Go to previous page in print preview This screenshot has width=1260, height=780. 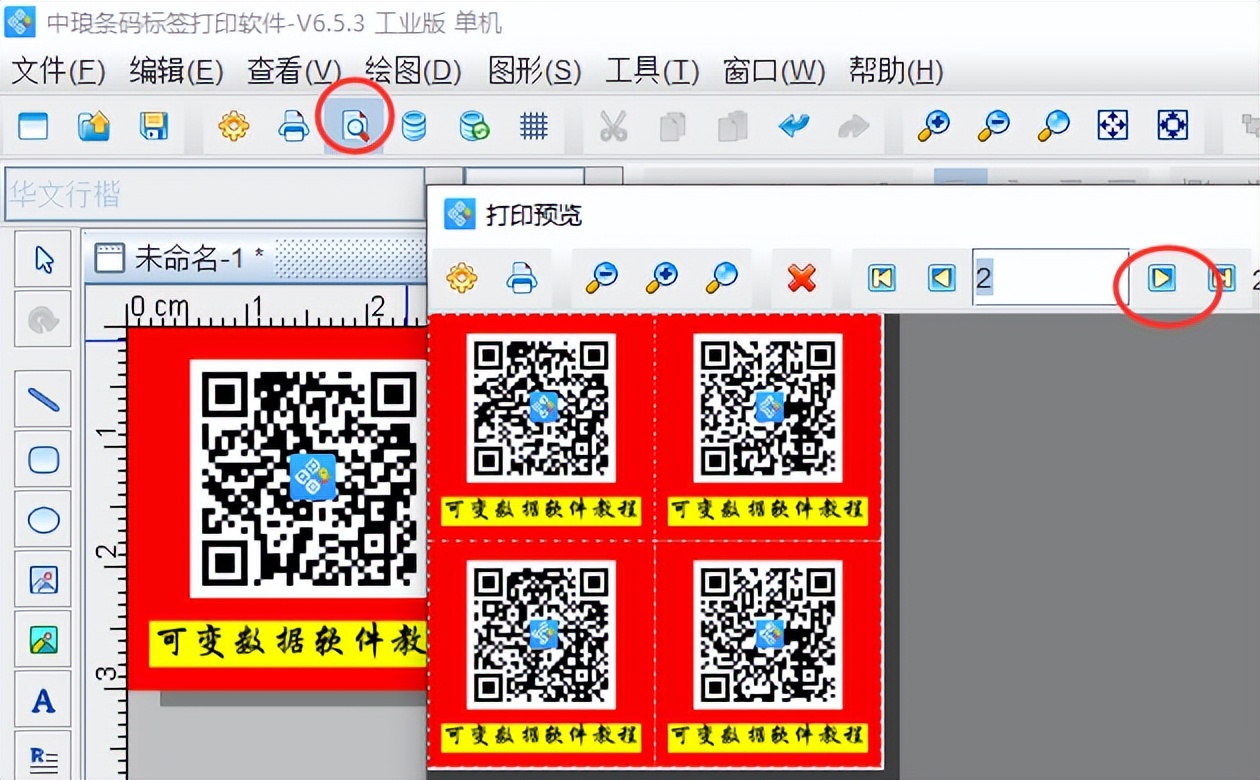(x=941, y=277)
